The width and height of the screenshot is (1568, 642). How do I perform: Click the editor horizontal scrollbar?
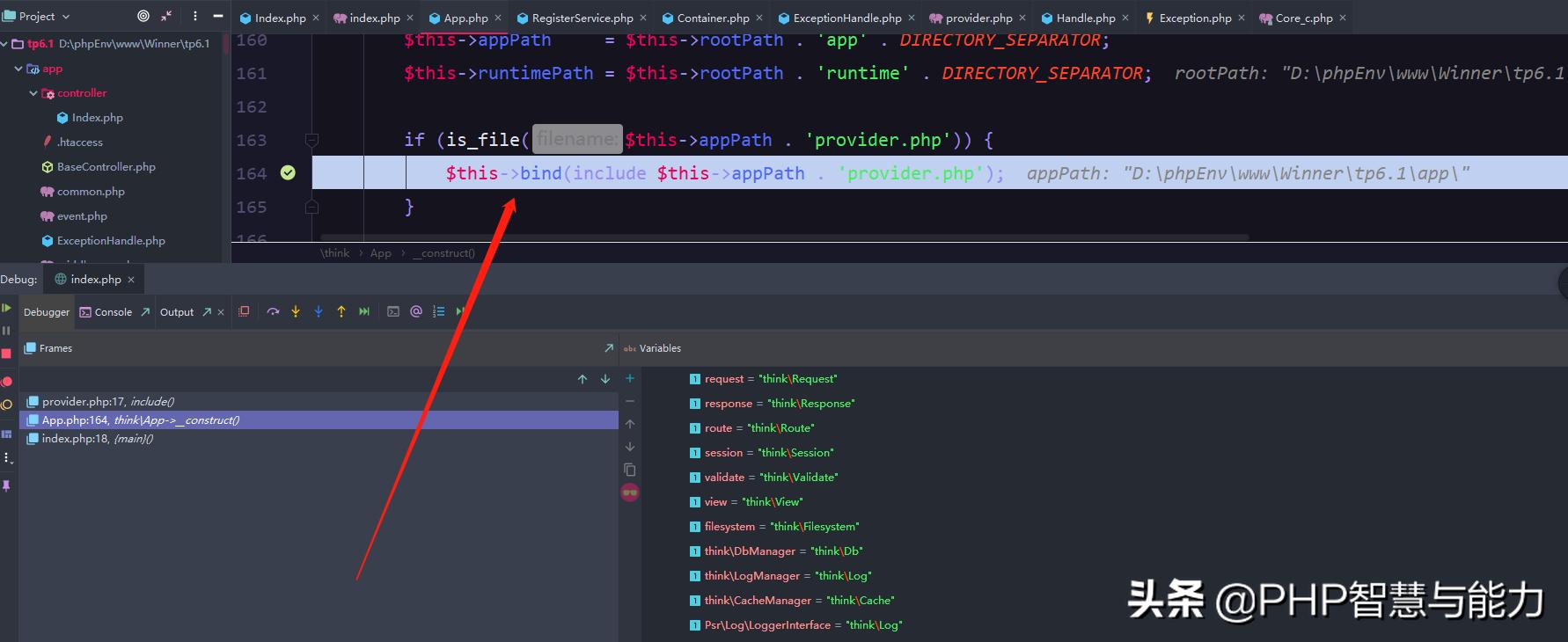click(x=783, y=237)
